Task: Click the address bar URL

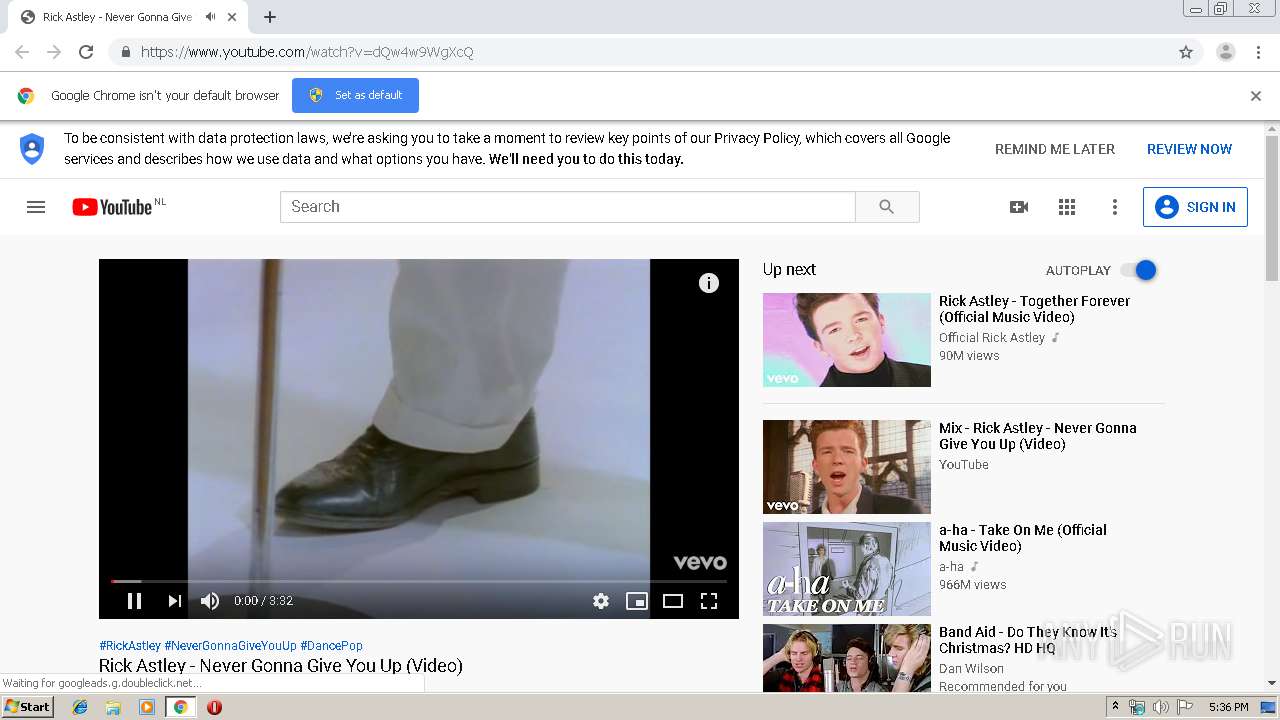Action: pos(307,52)
